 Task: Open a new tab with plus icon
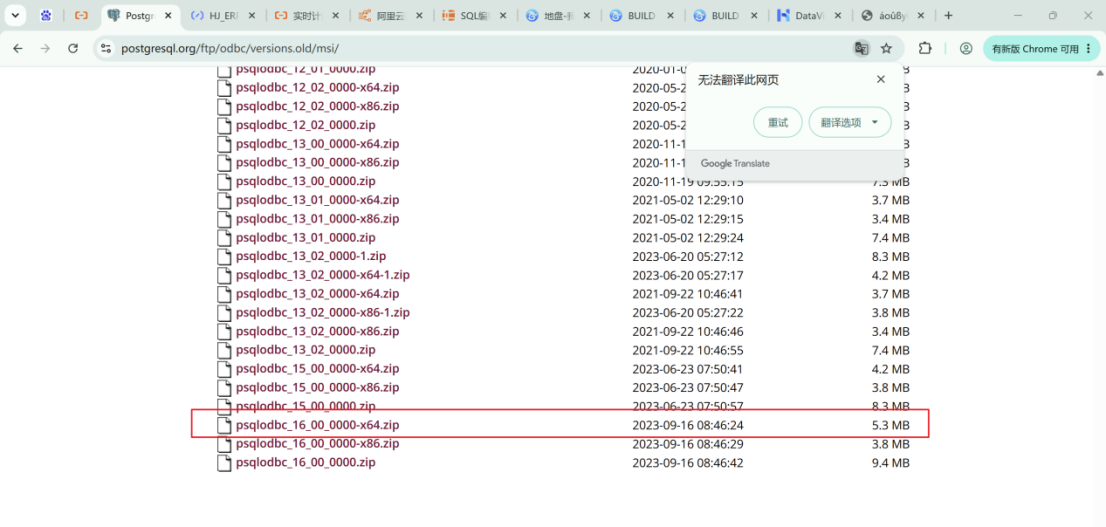point(949,16)
